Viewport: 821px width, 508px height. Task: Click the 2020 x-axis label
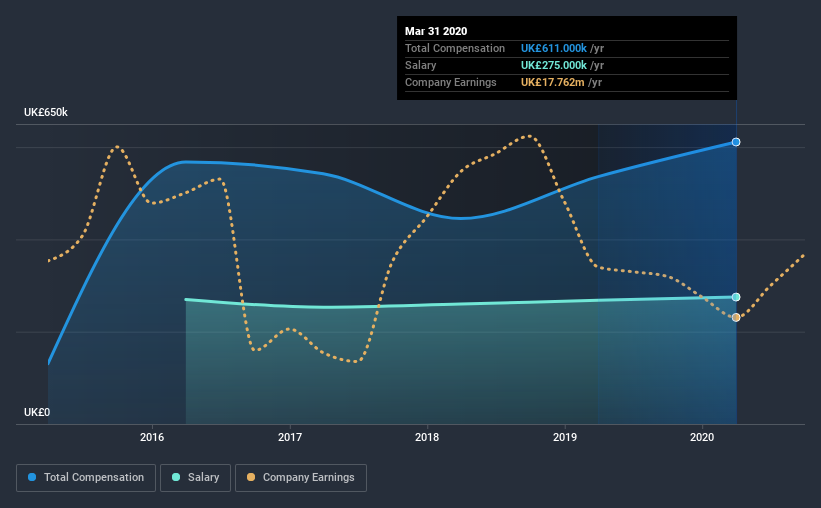pyautogui.click(x=702, y=437)
